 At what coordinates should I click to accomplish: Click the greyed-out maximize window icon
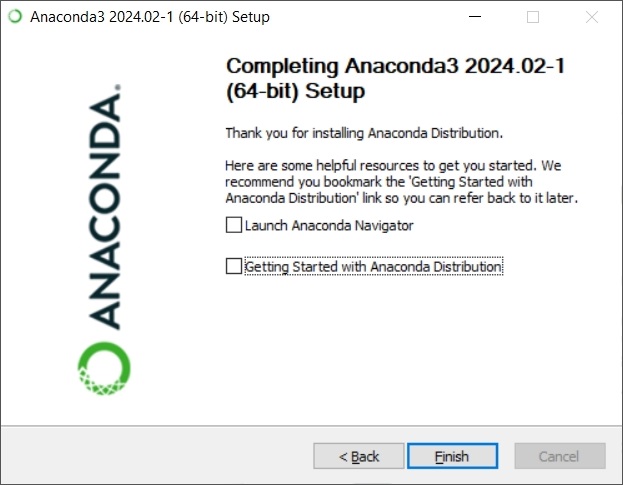(533, 17)
